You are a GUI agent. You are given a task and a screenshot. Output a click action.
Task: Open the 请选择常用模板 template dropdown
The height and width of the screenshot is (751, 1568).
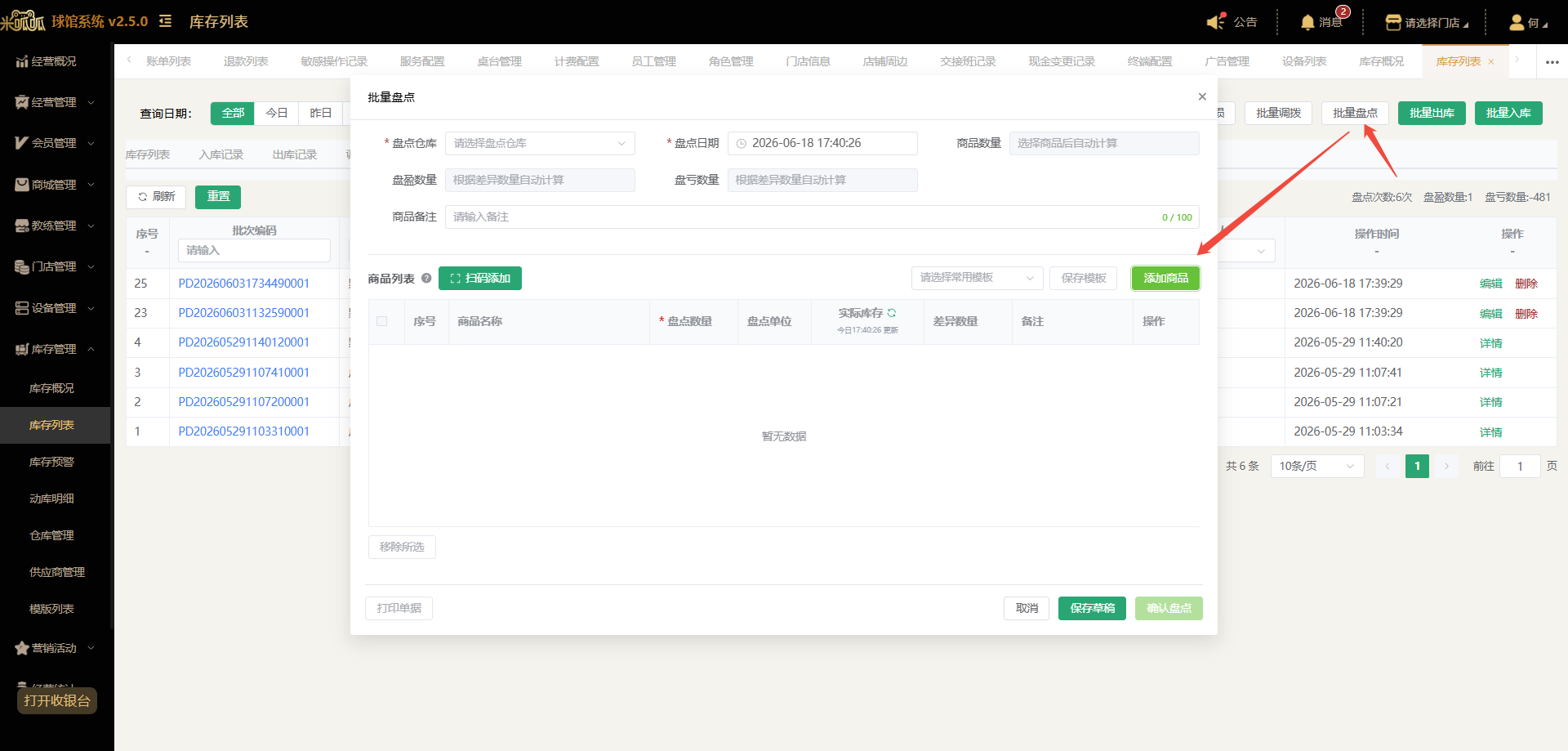pyautogui.click(x=977, y=278)
